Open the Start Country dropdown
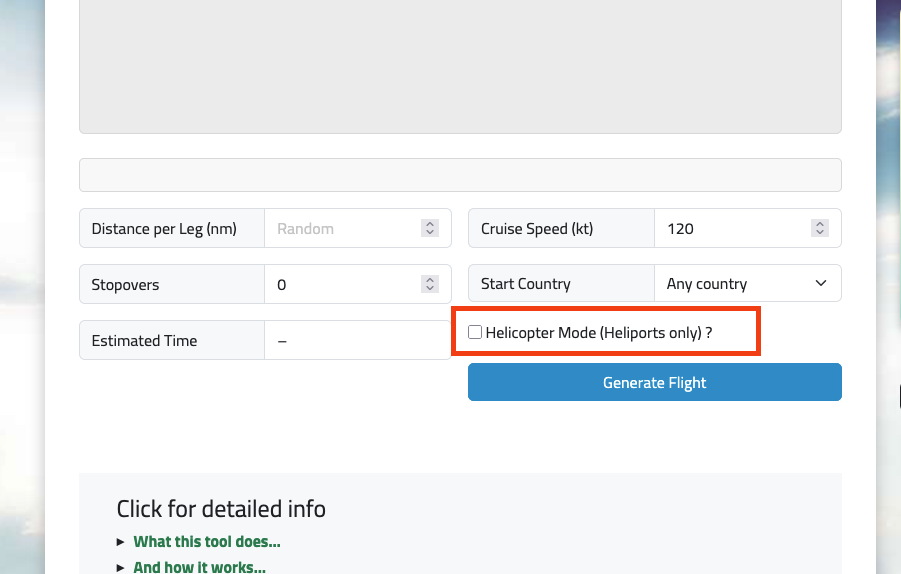 coord(747,284)
